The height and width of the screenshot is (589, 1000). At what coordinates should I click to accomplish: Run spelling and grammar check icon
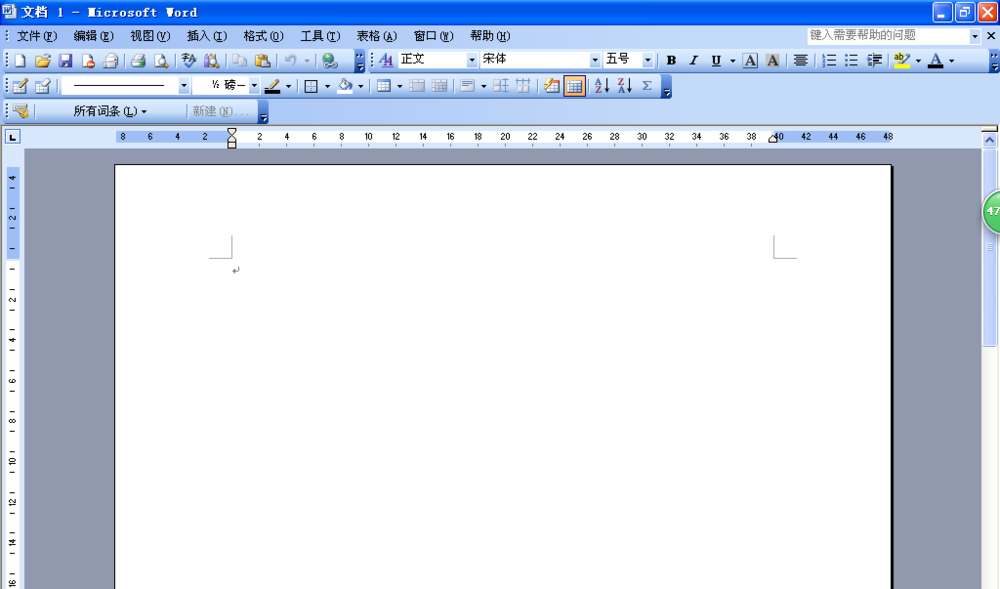click(188, 61)
